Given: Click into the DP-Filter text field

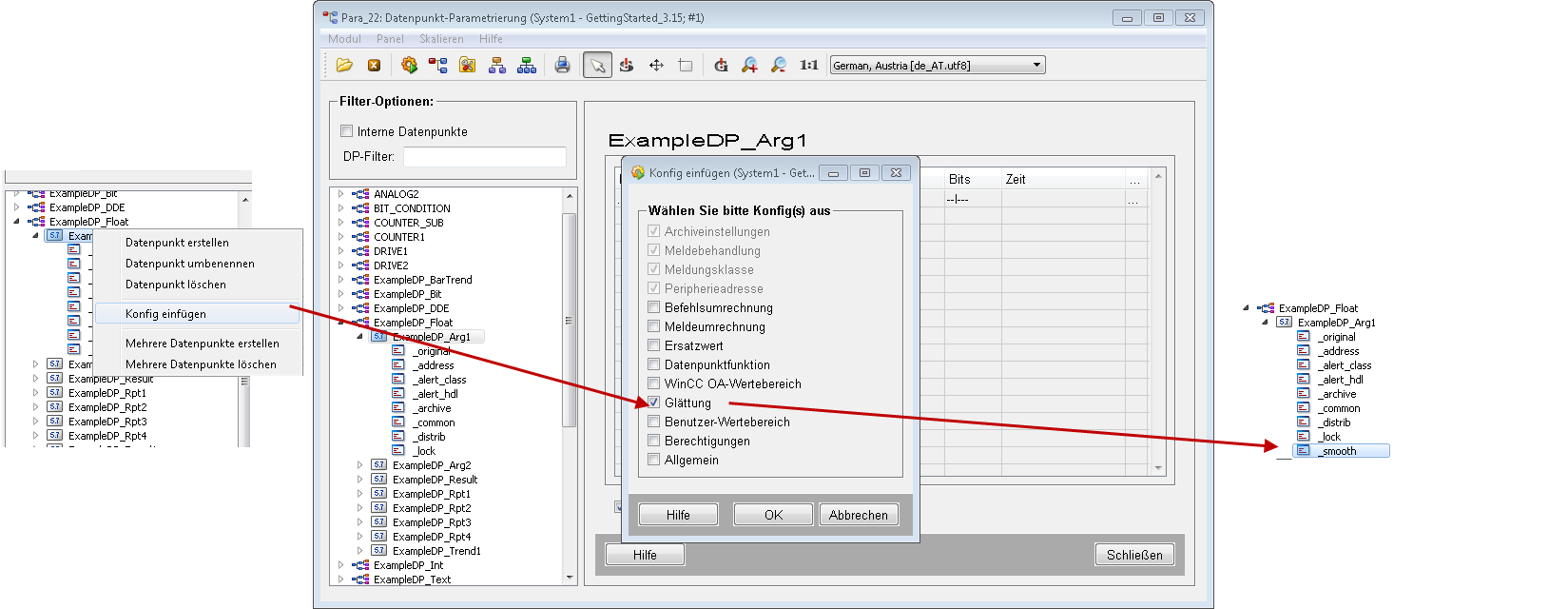Looking at the screenshot, I should pyautogui.click(x=484, y=156).
